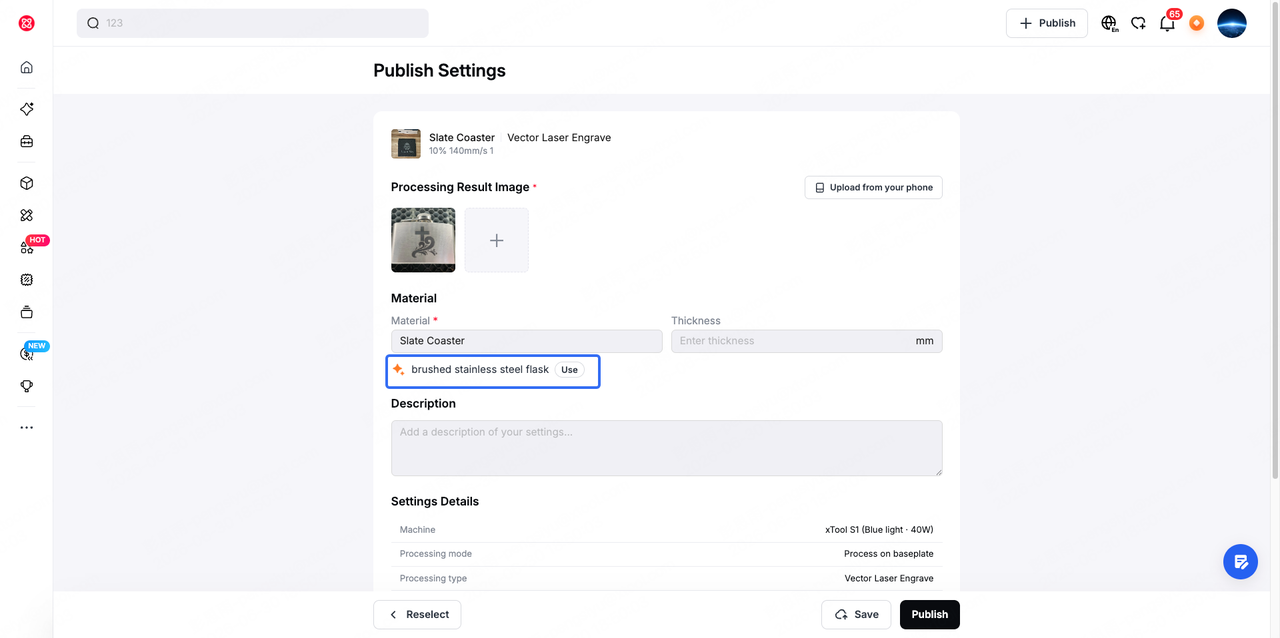Expand the three-dots more menu in sidebar
The image size is (1280, 638).
click(27, 427)
